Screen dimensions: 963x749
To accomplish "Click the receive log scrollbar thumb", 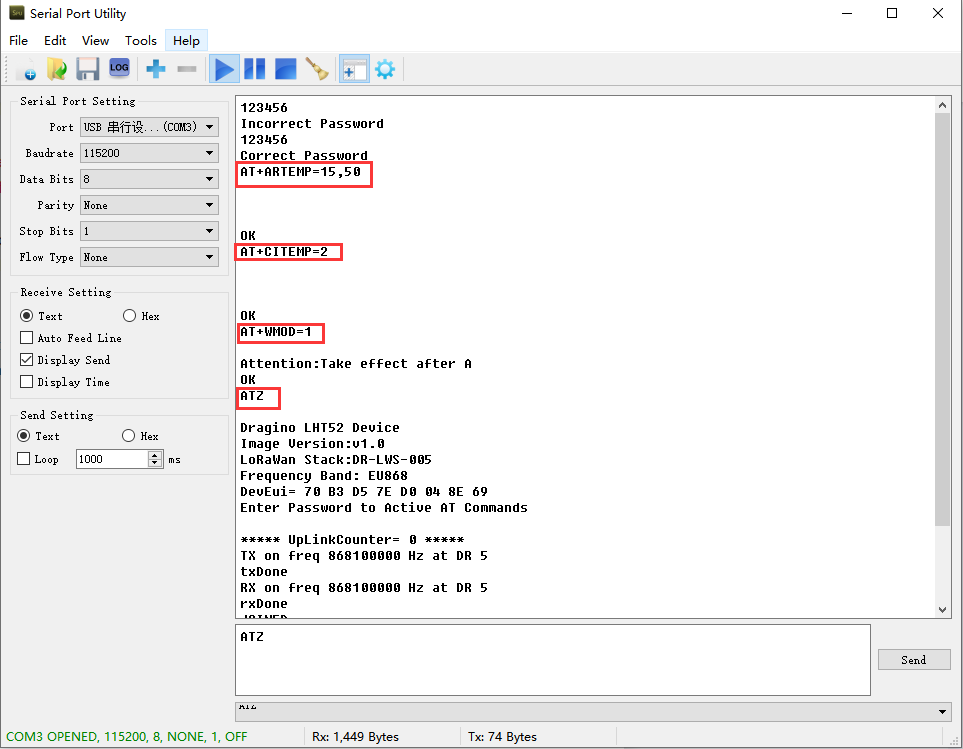I will point(942,319).
